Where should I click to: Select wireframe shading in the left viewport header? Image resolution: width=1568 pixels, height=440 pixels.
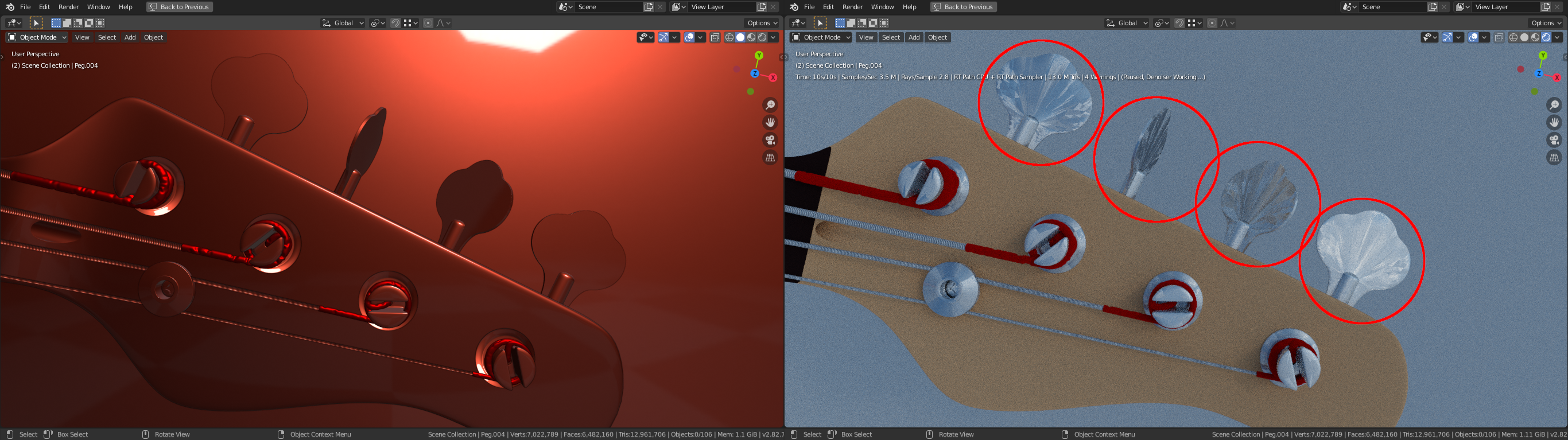tap(729, 38)
